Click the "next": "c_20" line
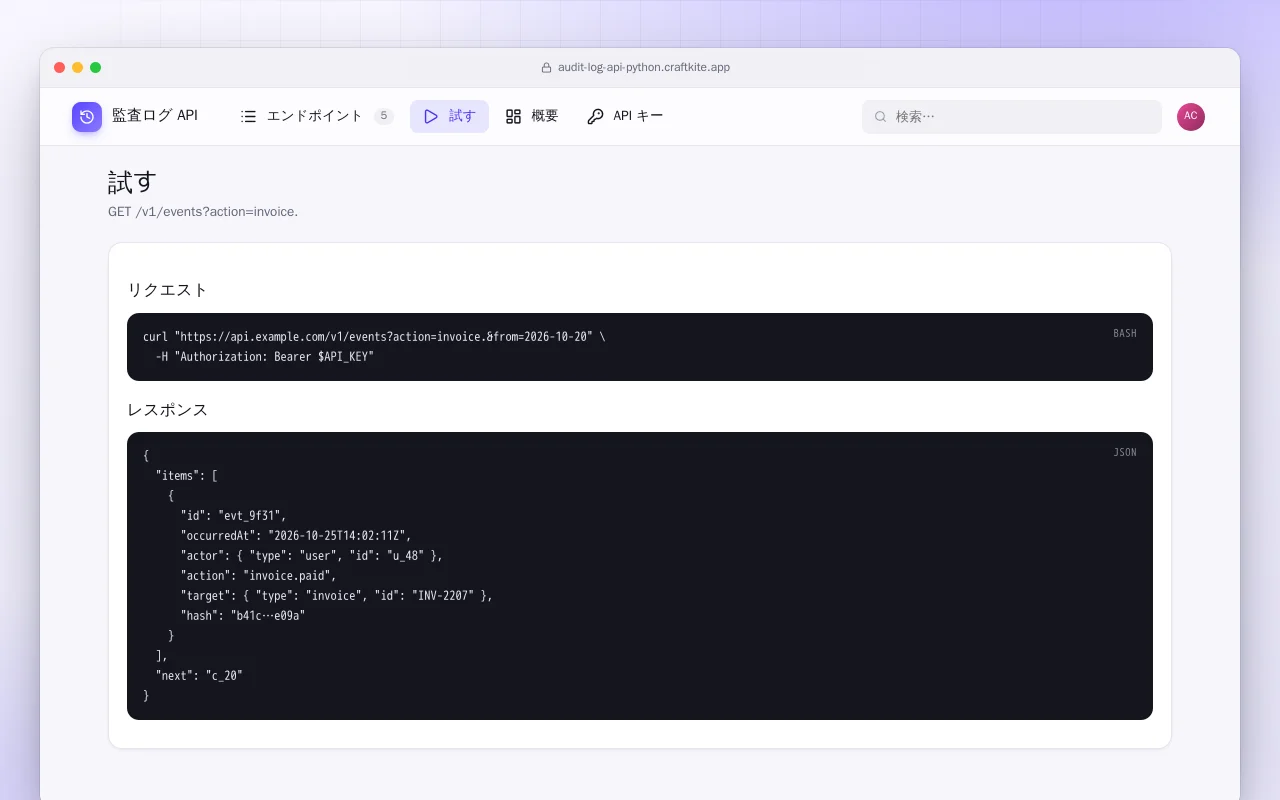This screenshot has height=800, width=1280. (x=199, y=676)
